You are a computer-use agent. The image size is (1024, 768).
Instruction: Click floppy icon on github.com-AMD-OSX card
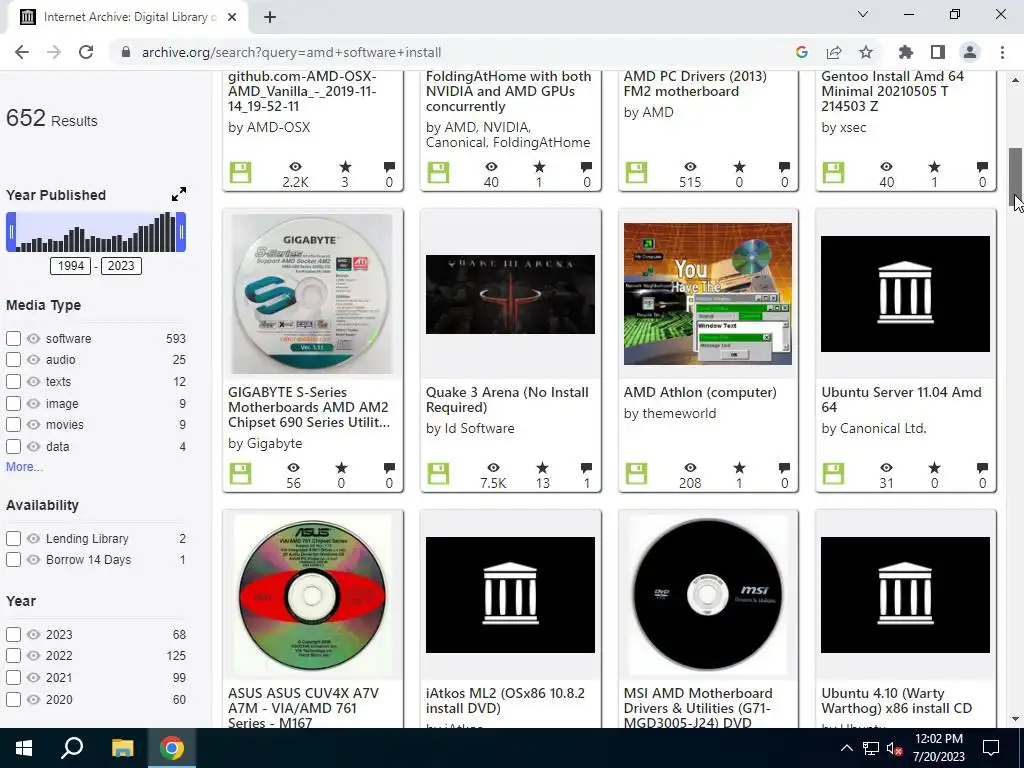[240, 172]
